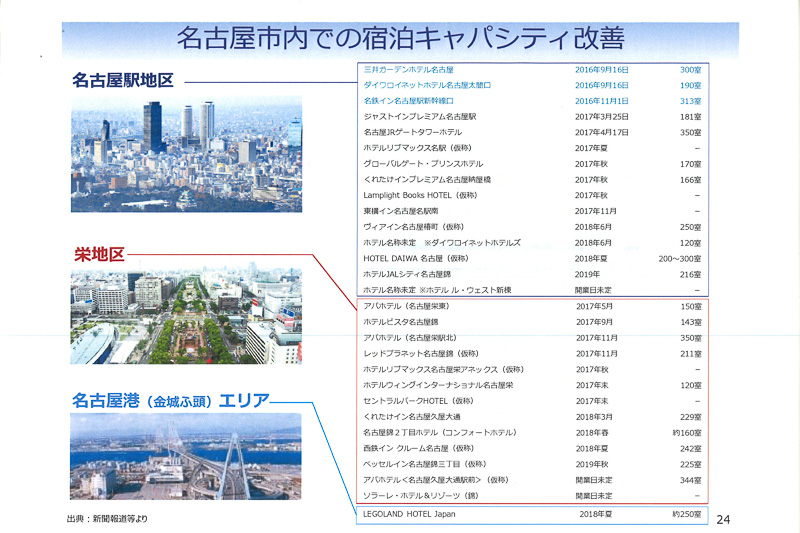The width and height of the screenshot is (800, 533).
Task: Click the date 2017年4月17日
Action: click(602, 133)
